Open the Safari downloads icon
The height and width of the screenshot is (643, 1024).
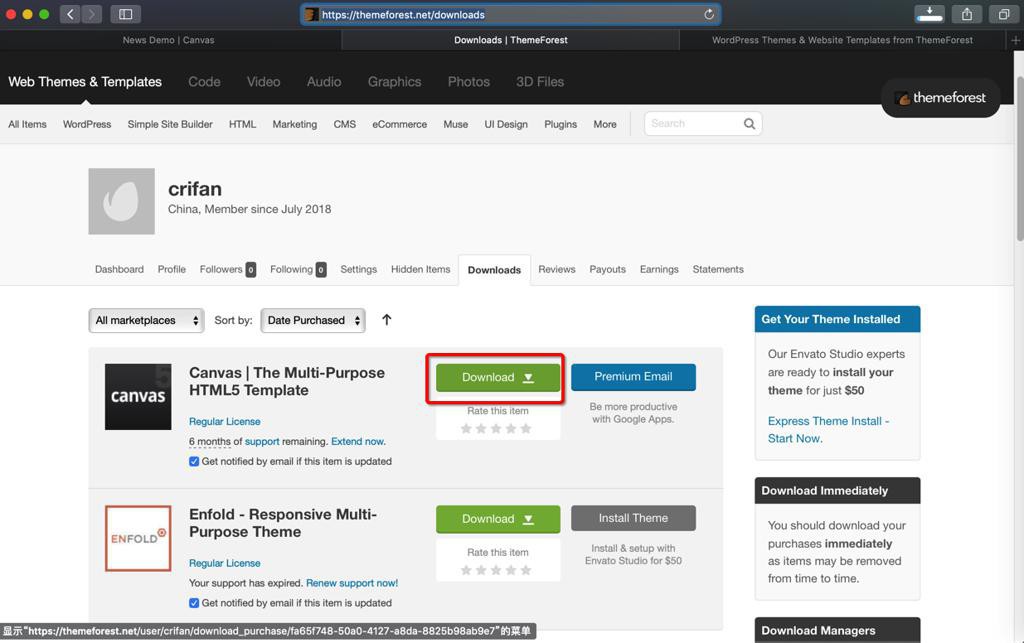click(929, 14)
